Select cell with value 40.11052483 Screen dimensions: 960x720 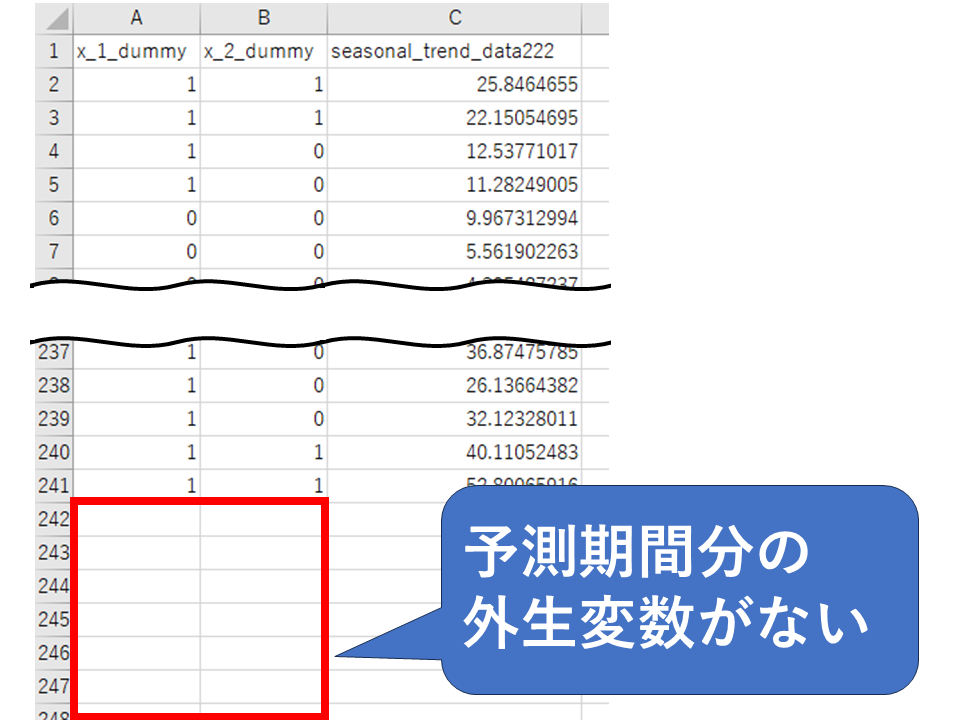pyautogui.click(x=454, y=452)
